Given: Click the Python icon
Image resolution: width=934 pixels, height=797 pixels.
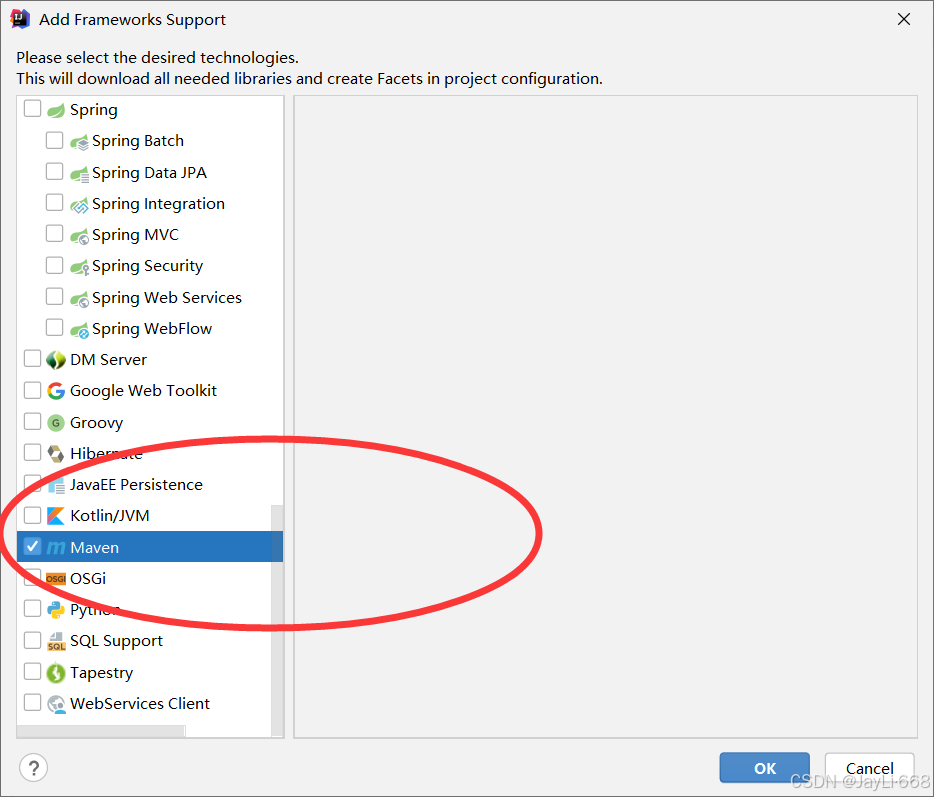Looking at the screenshot, I should pos(55,609).
